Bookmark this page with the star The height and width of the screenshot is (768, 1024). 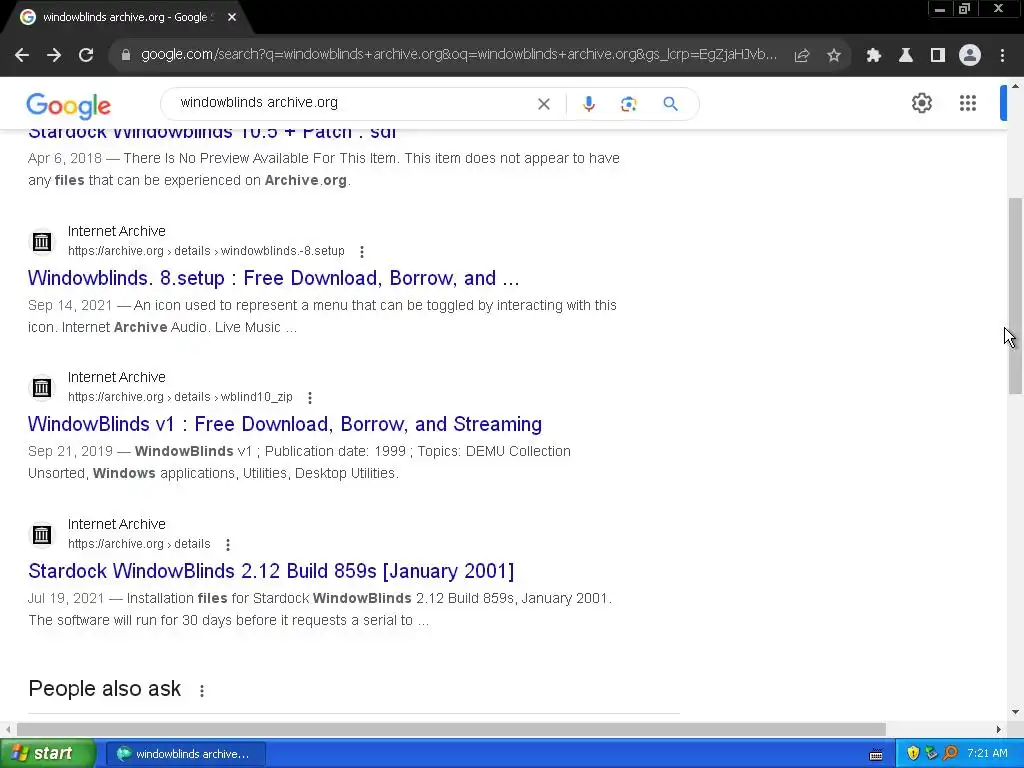click(833, 56)
